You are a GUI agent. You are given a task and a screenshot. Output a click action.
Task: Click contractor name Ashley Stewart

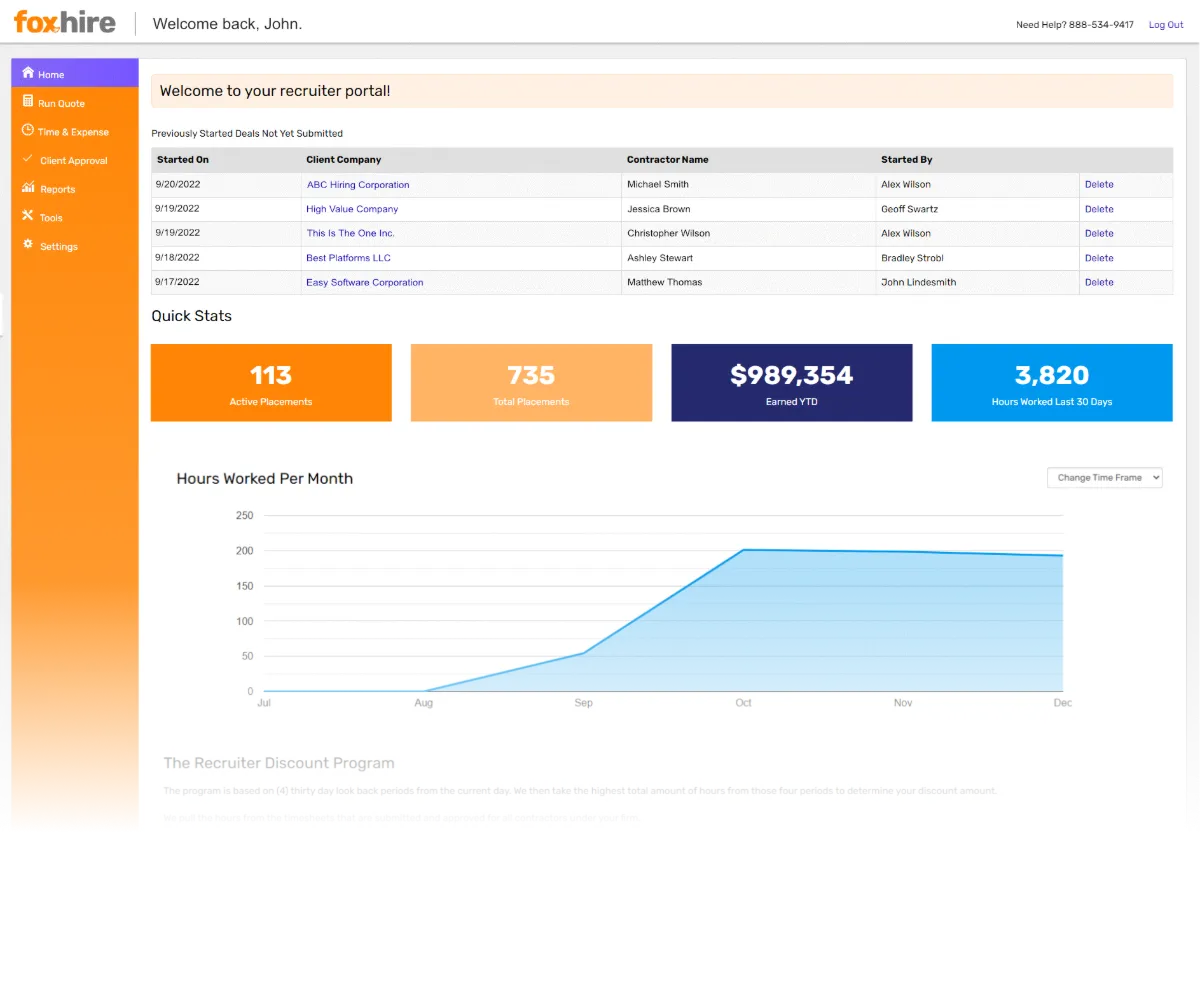[x=660, y=258]
